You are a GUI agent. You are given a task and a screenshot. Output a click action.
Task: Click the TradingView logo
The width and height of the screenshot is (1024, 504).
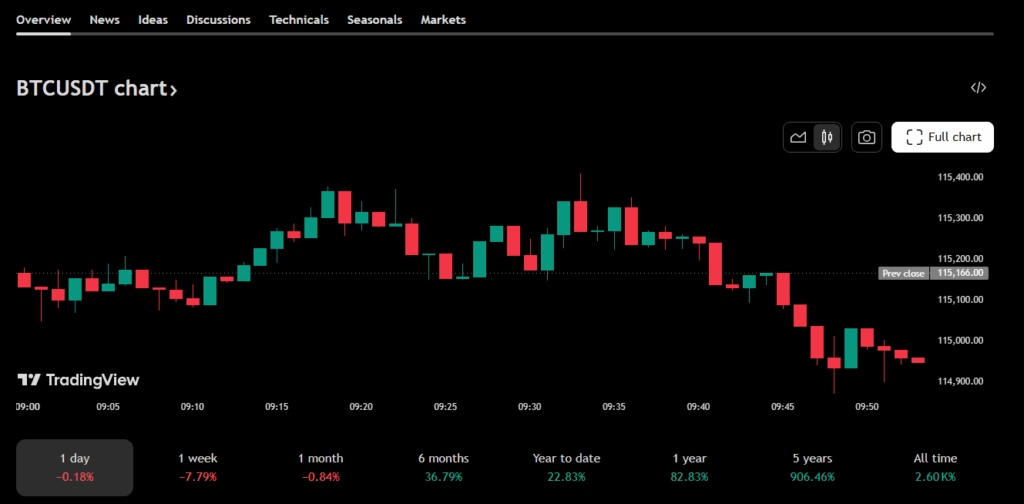point(78,380)
